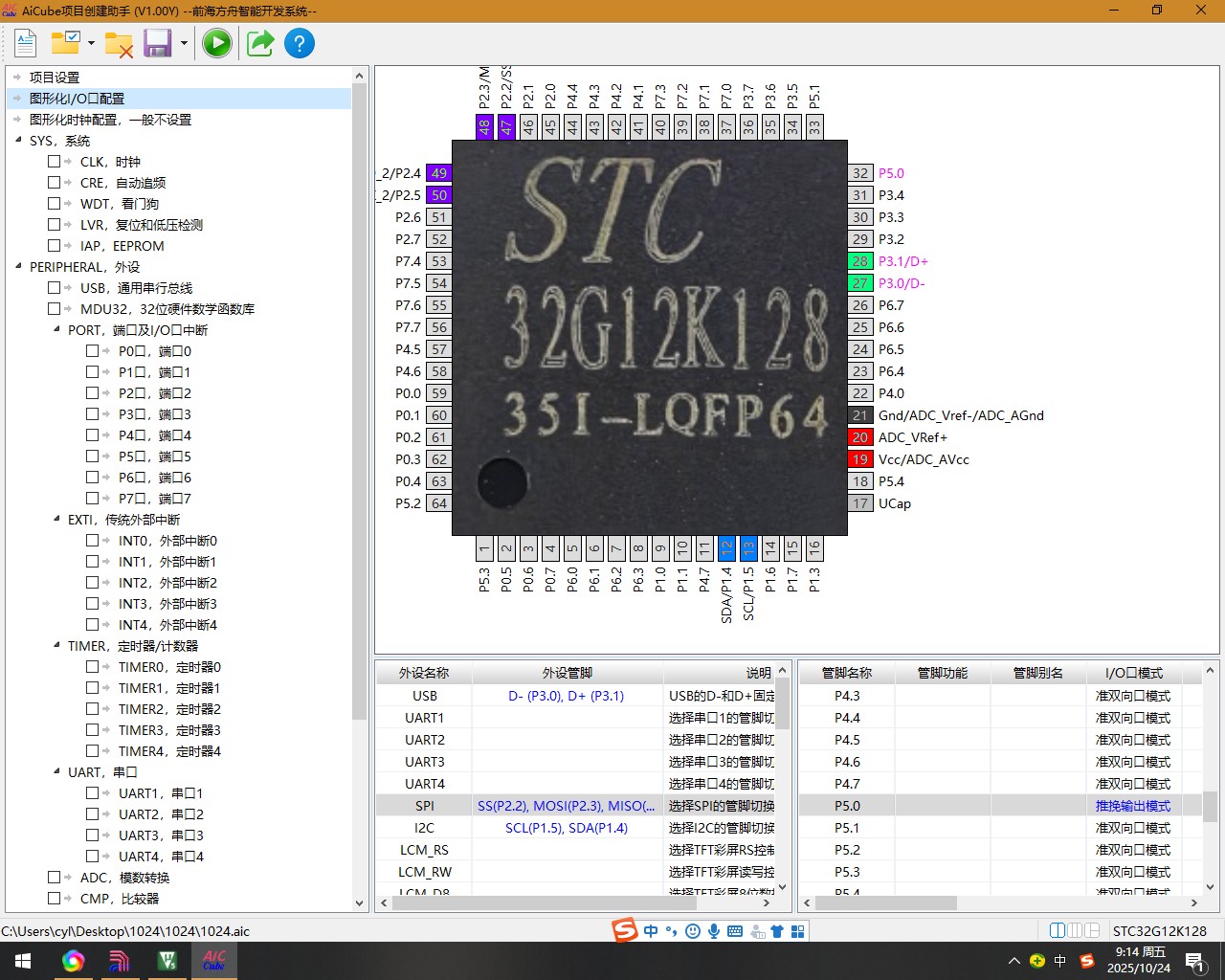Click the open project folder icon
Image resolution: width=1225 pixels, height=980 pixels.
point(65,43)
